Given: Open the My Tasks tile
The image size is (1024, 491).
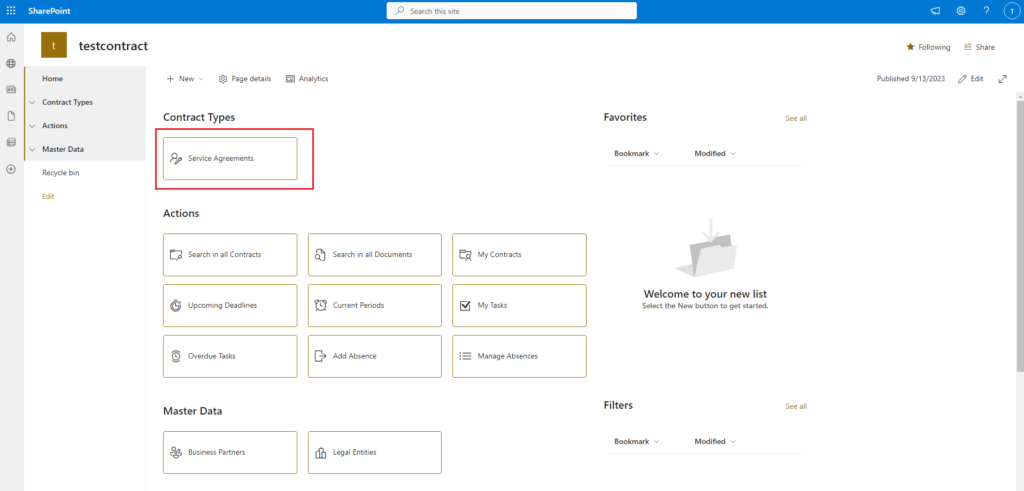Looking at the screenshot, I should (519, 305).
